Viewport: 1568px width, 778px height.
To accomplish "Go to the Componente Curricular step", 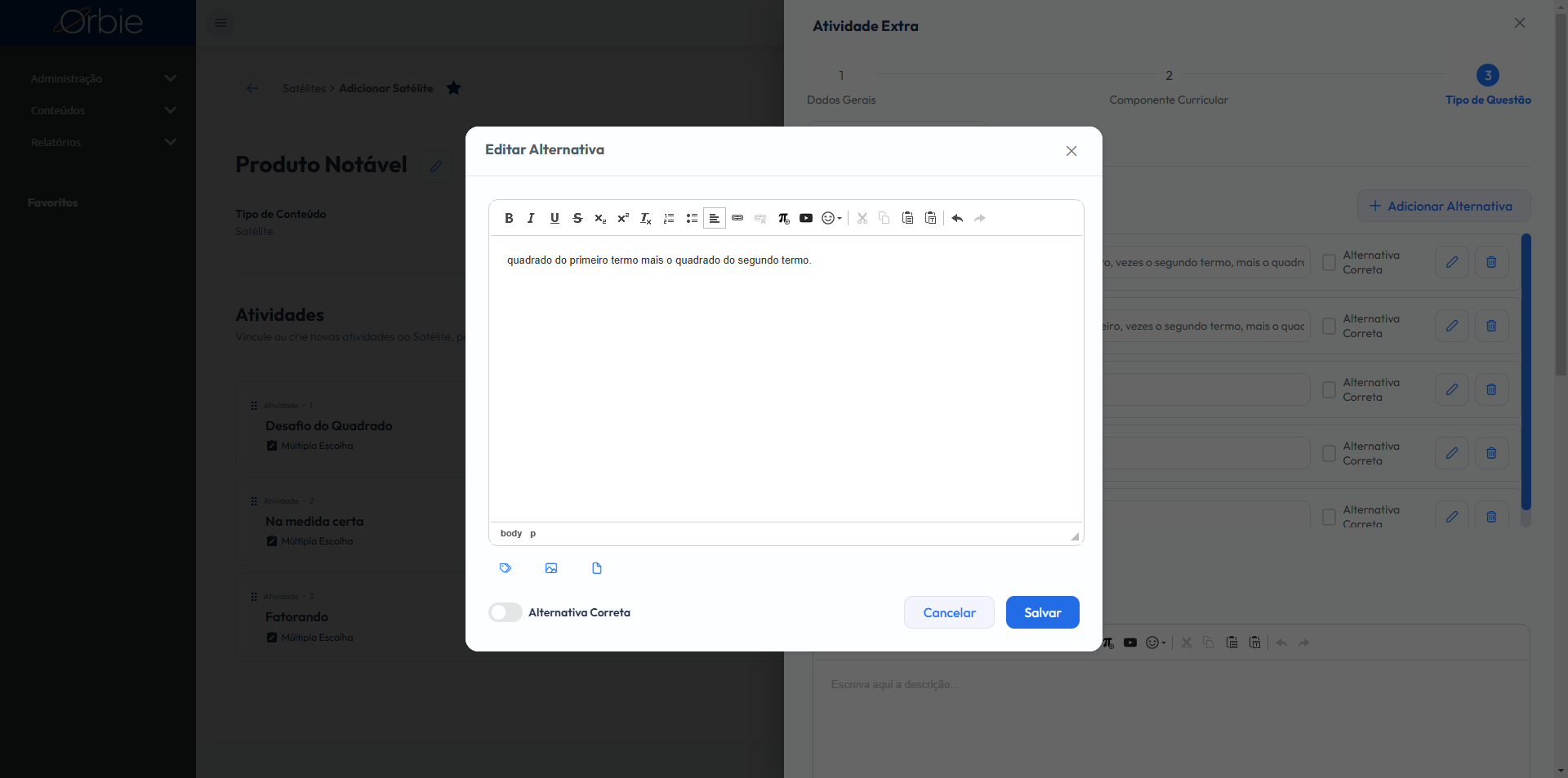I will click(1169, 87).
